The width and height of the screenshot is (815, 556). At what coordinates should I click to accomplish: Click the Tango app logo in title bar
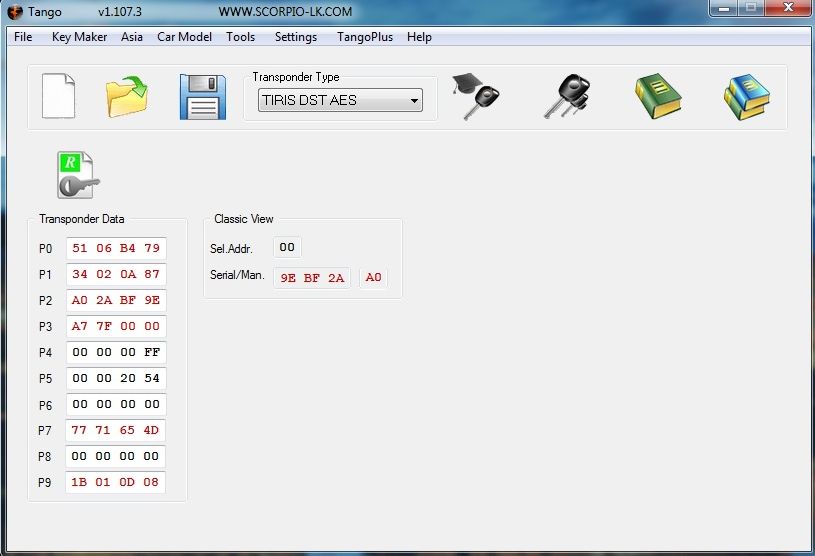[15, 11]
